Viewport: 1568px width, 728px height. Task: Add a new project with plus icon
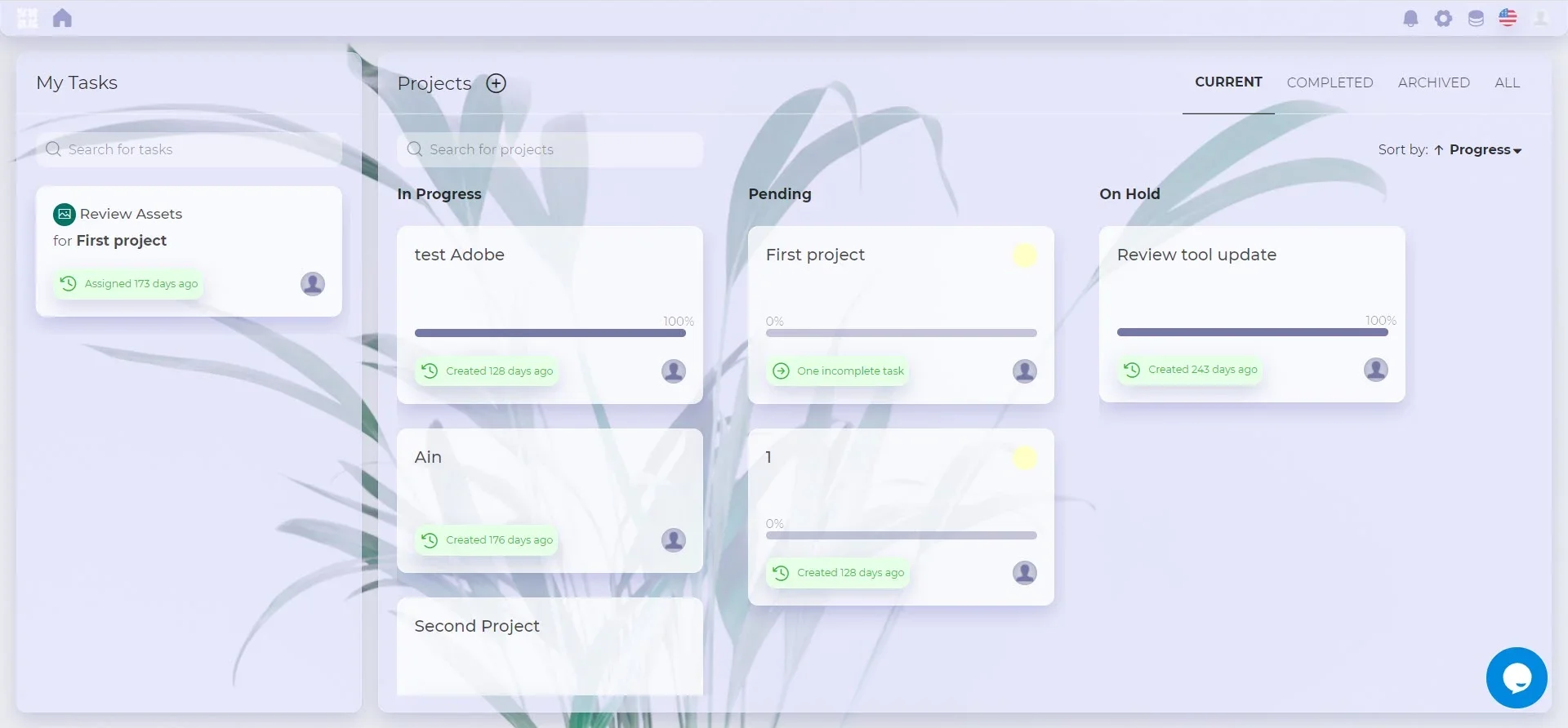[x=497, y=83]
